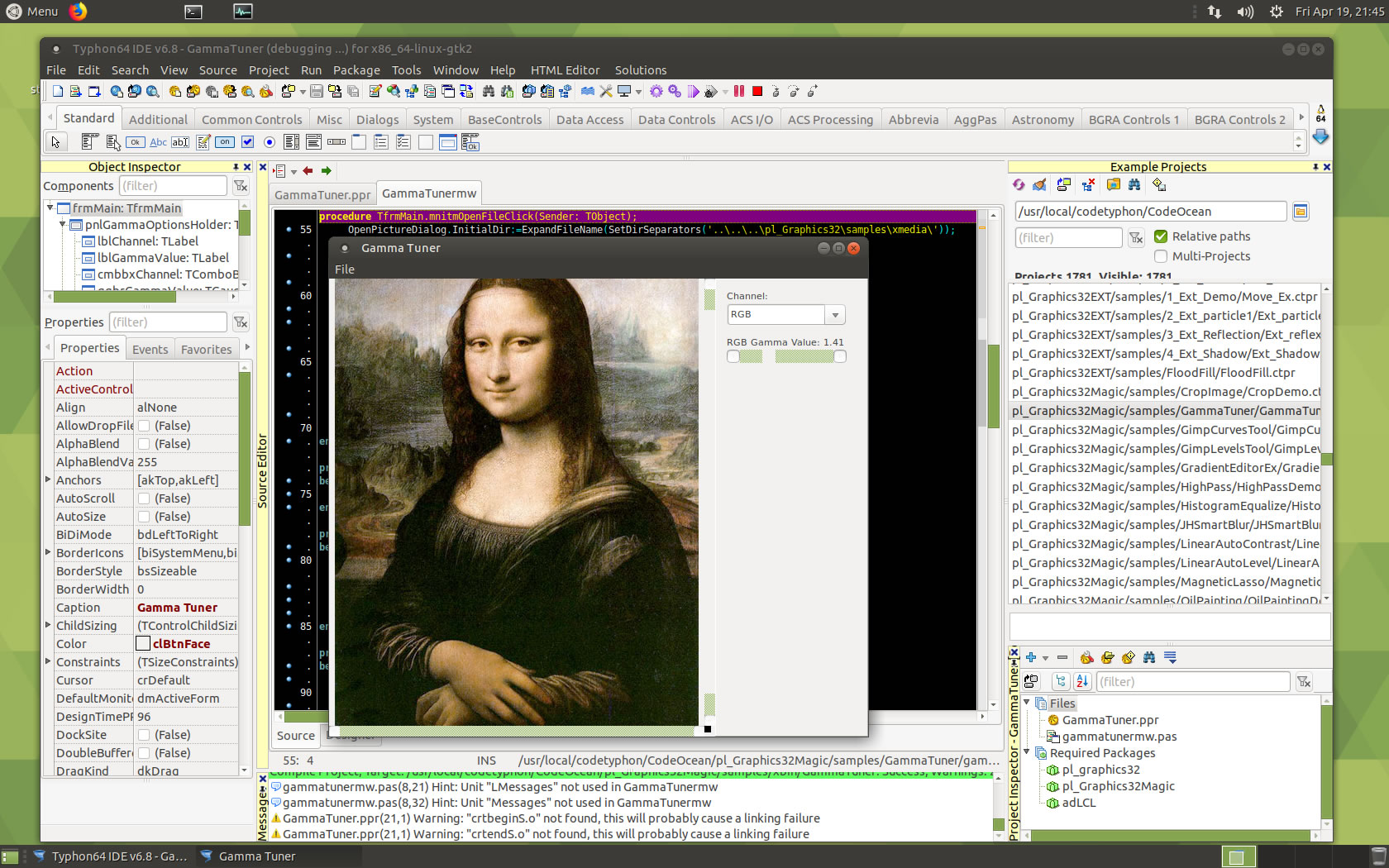
Task: Collapse the Files node in Project Inspector
Action: [x=1027, y=703]
